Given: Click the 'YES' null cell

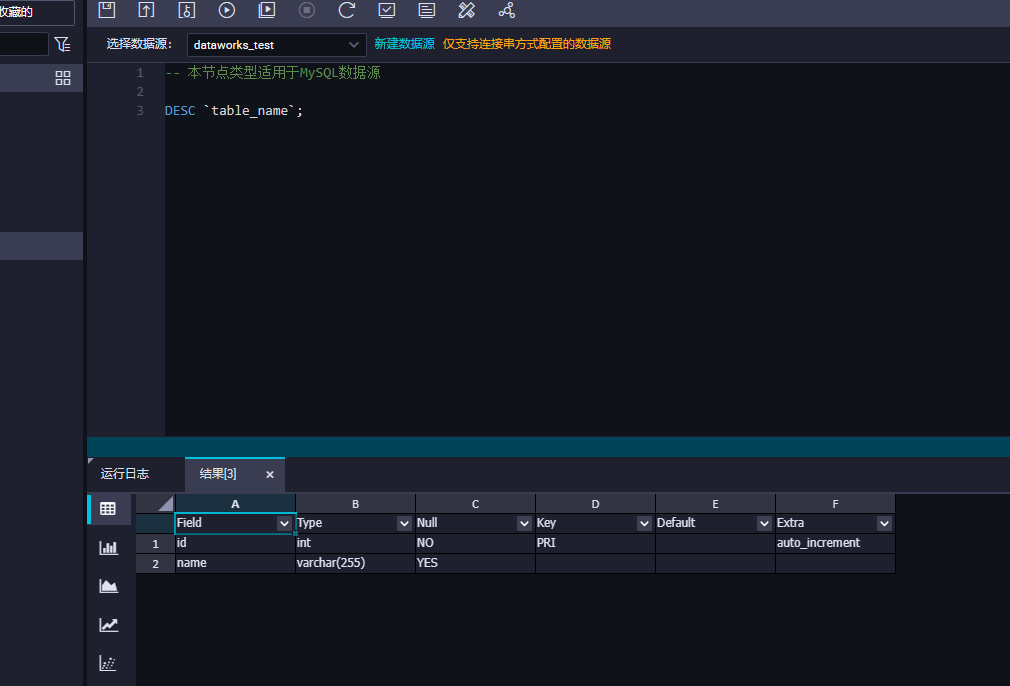Looking at the screenshot, I should click(475, 563).
